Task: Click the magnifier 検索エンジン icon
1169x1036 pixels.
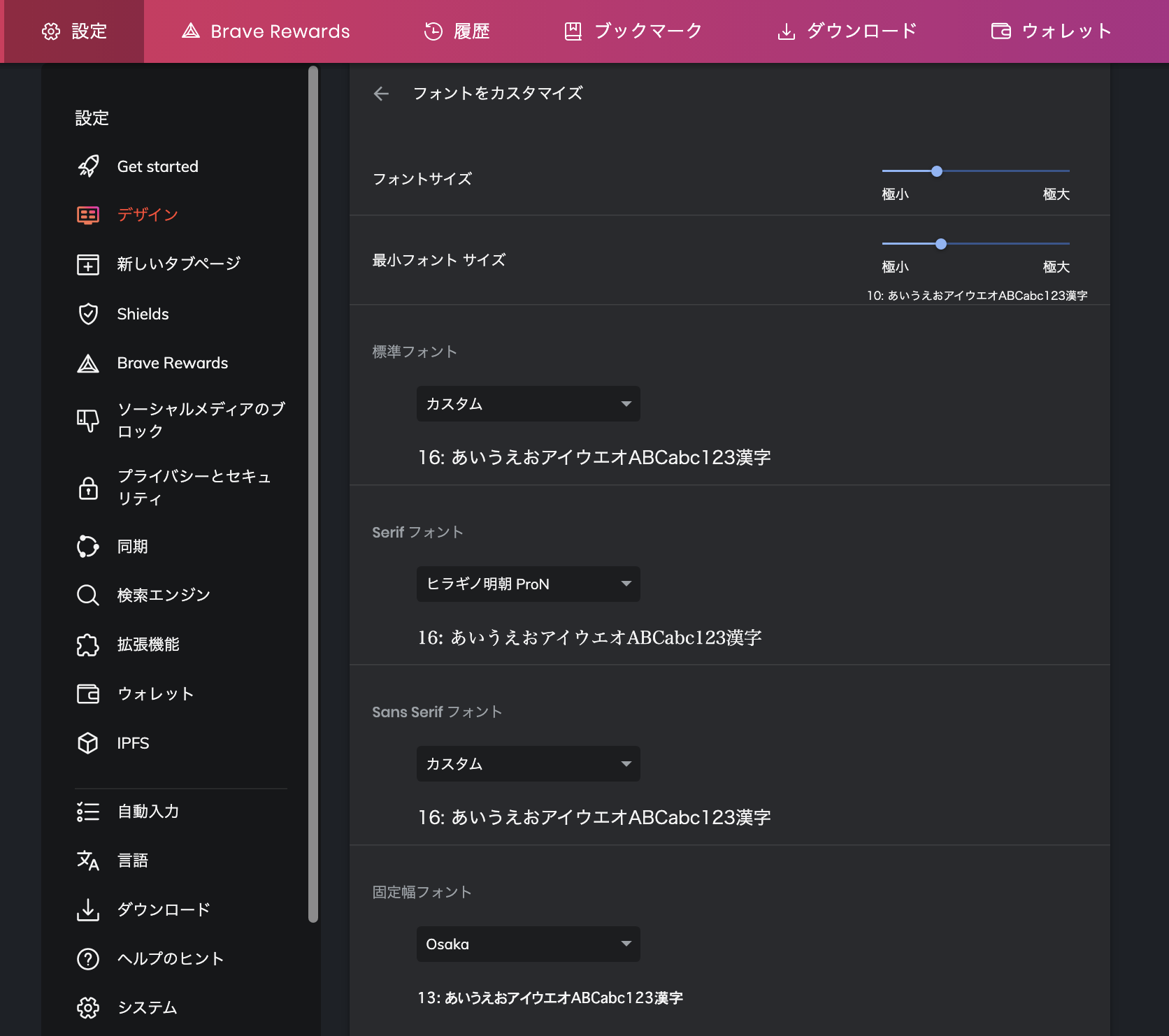Action: [88, 596]
